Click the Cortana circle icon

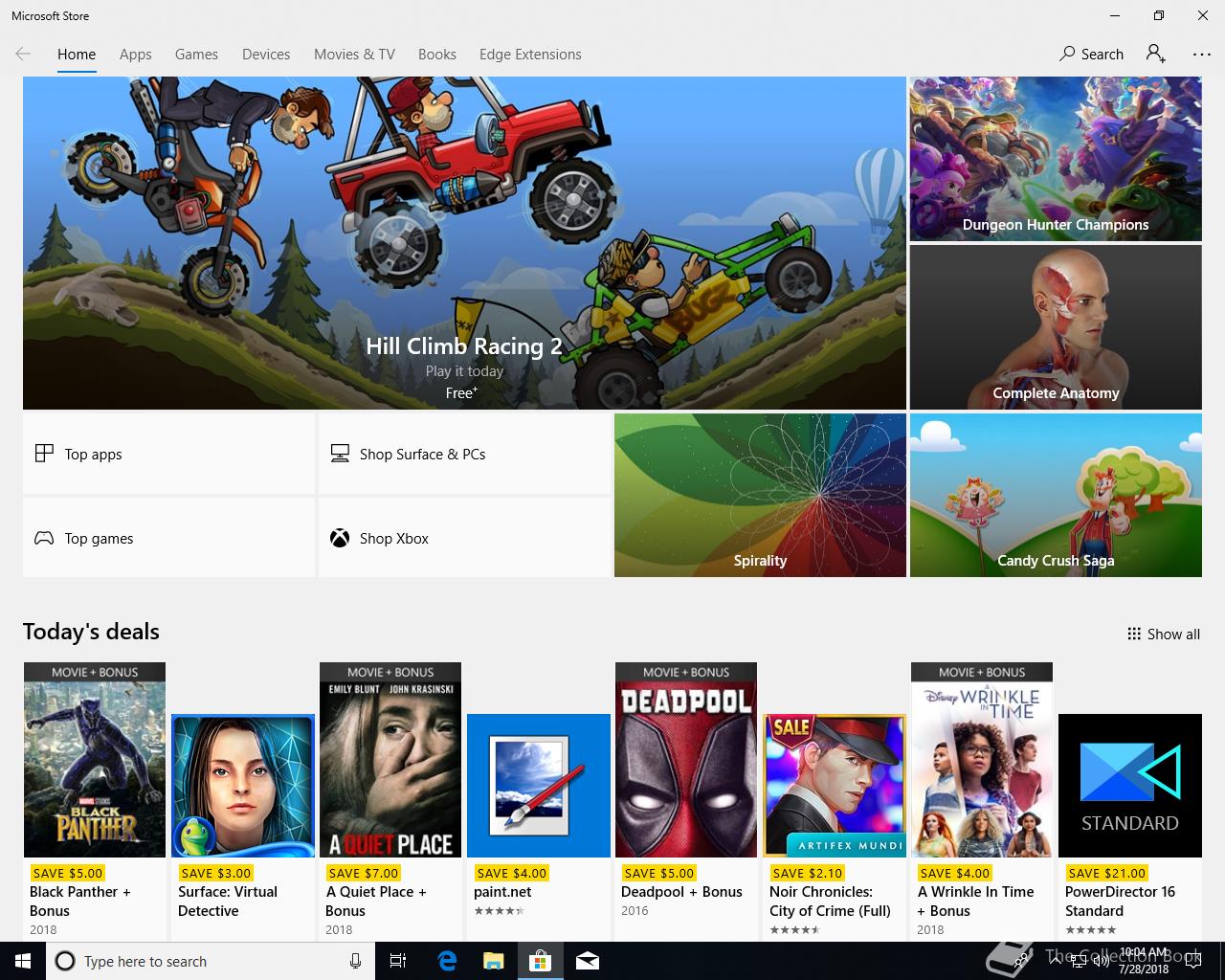65,961
